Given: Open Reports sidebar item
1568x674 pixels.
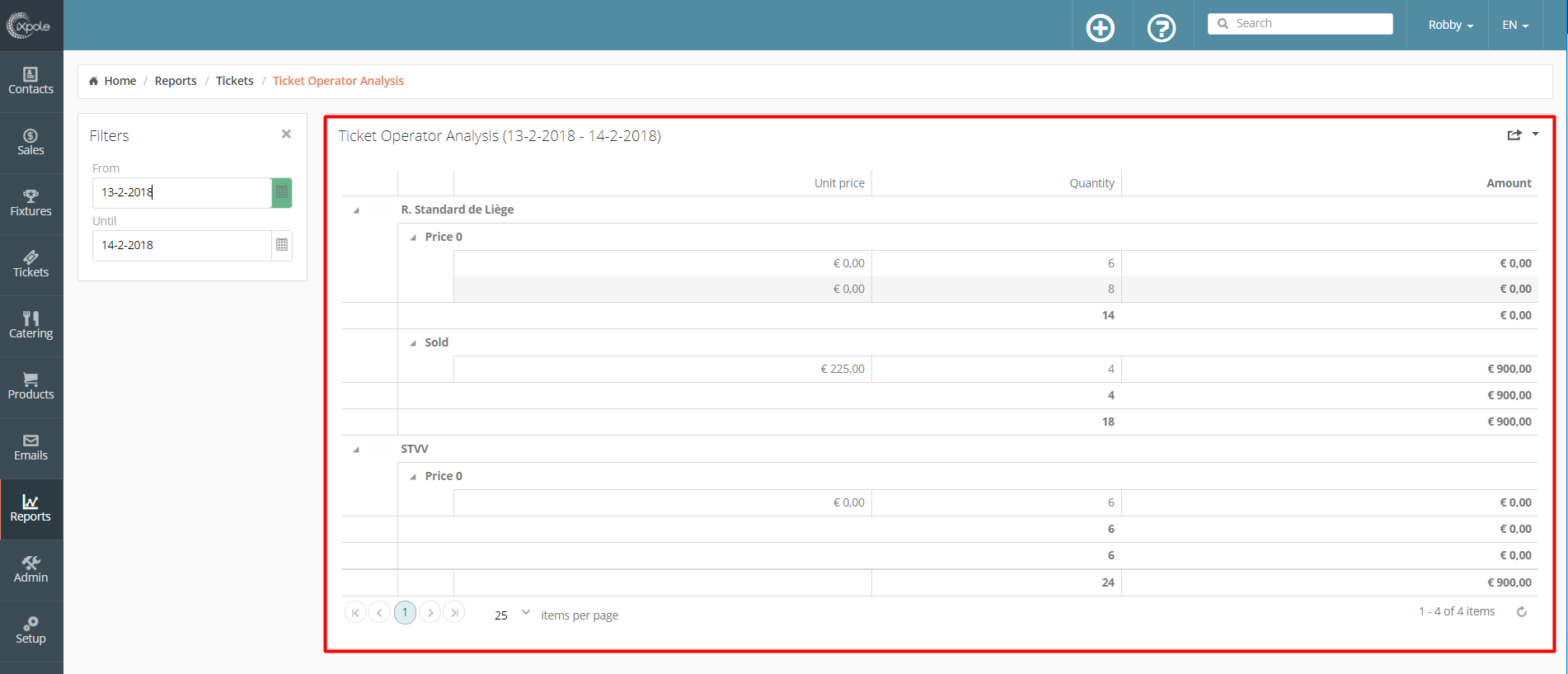Looking at the screenshot, I should [x=31, y=509].
